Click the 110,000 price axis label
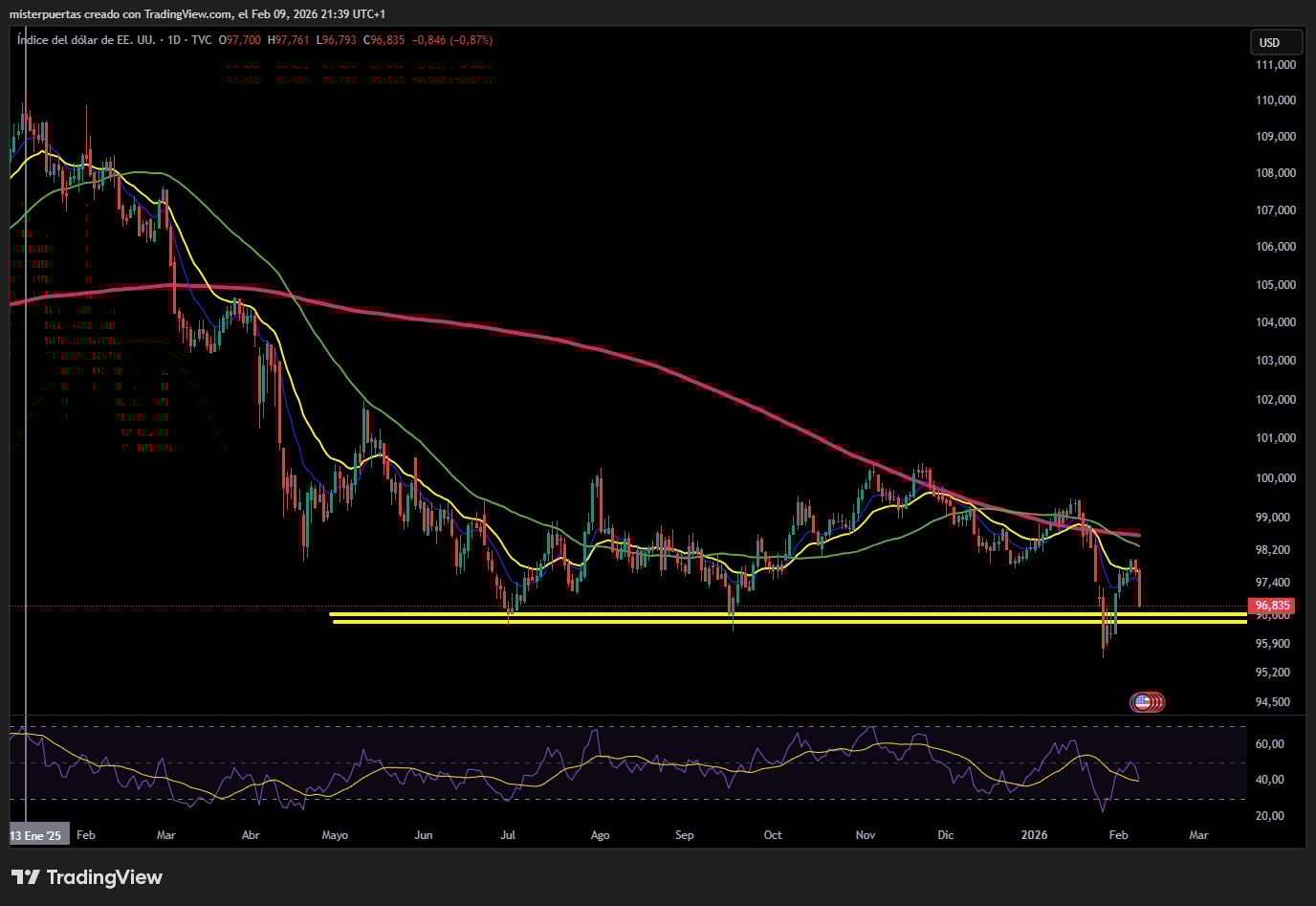 tap(1276, 100)
